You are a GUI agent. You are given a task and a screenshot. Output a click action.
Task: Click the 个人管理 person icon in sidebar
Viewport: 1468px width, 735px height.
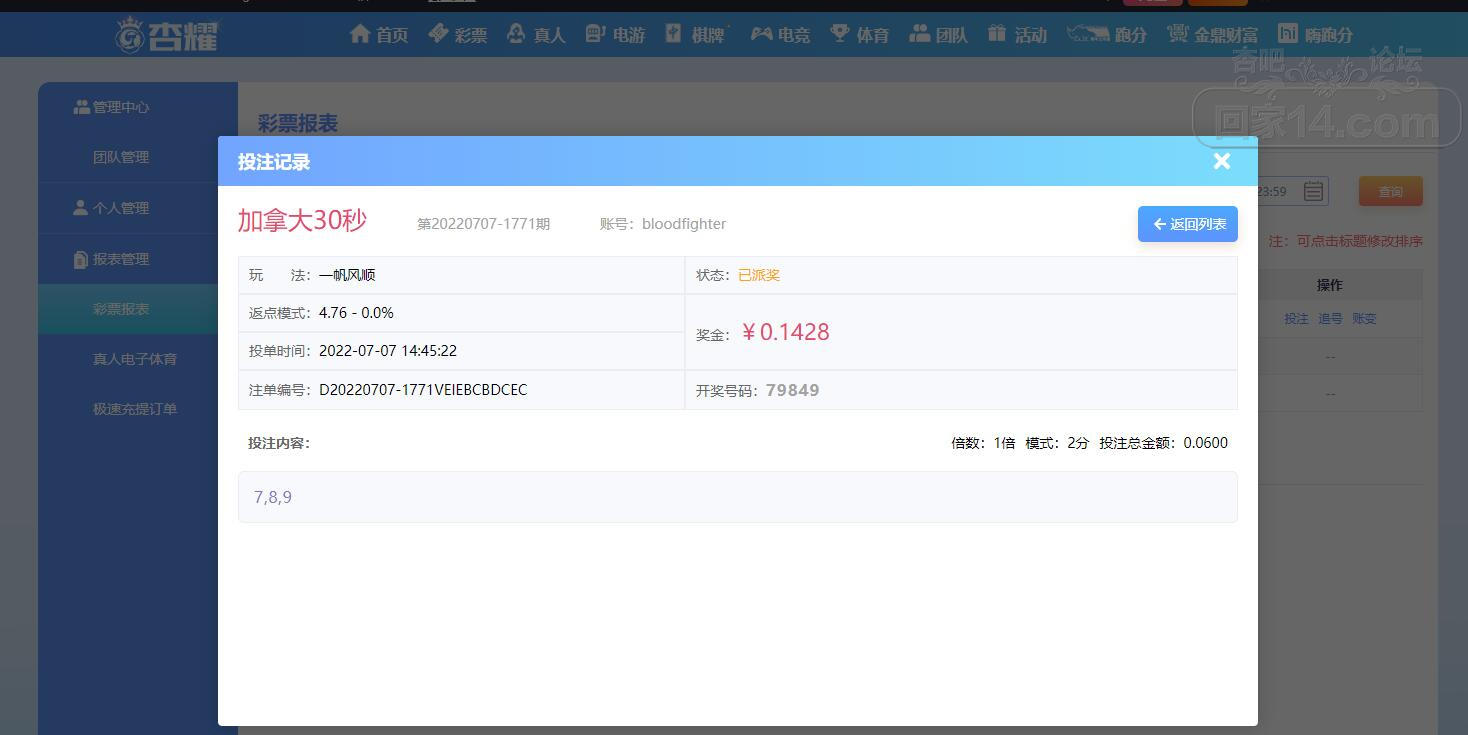click(x=81, y=208)
